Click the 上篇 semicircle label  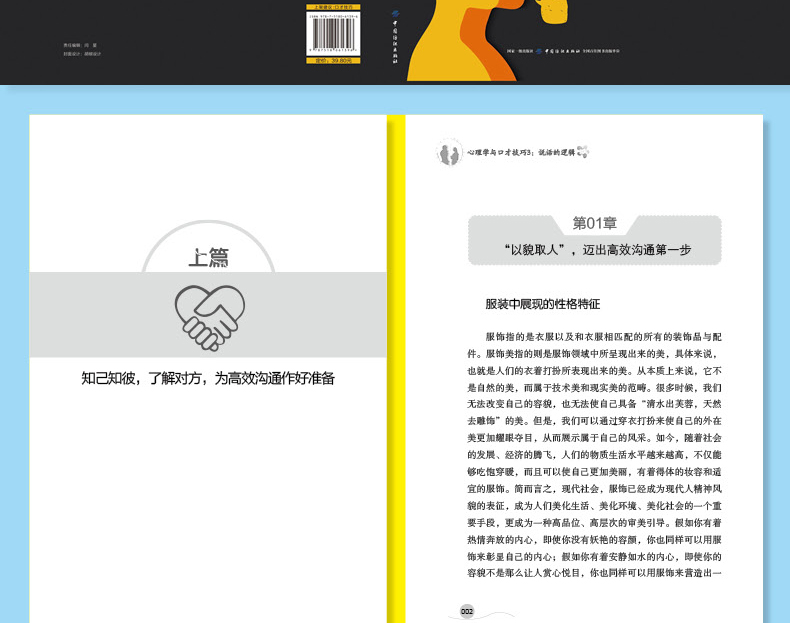point(209,258)
